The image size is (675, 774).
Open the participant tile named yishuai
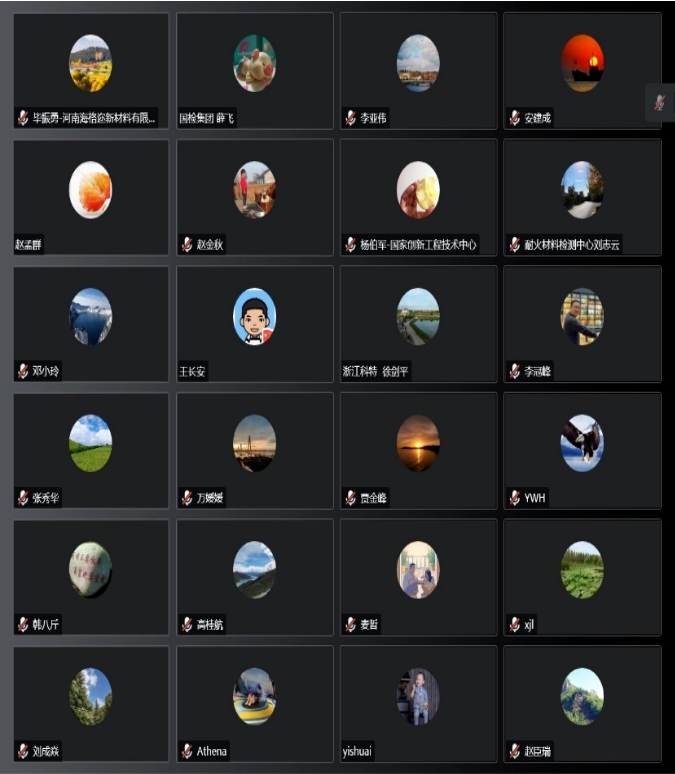click(419, 704)
